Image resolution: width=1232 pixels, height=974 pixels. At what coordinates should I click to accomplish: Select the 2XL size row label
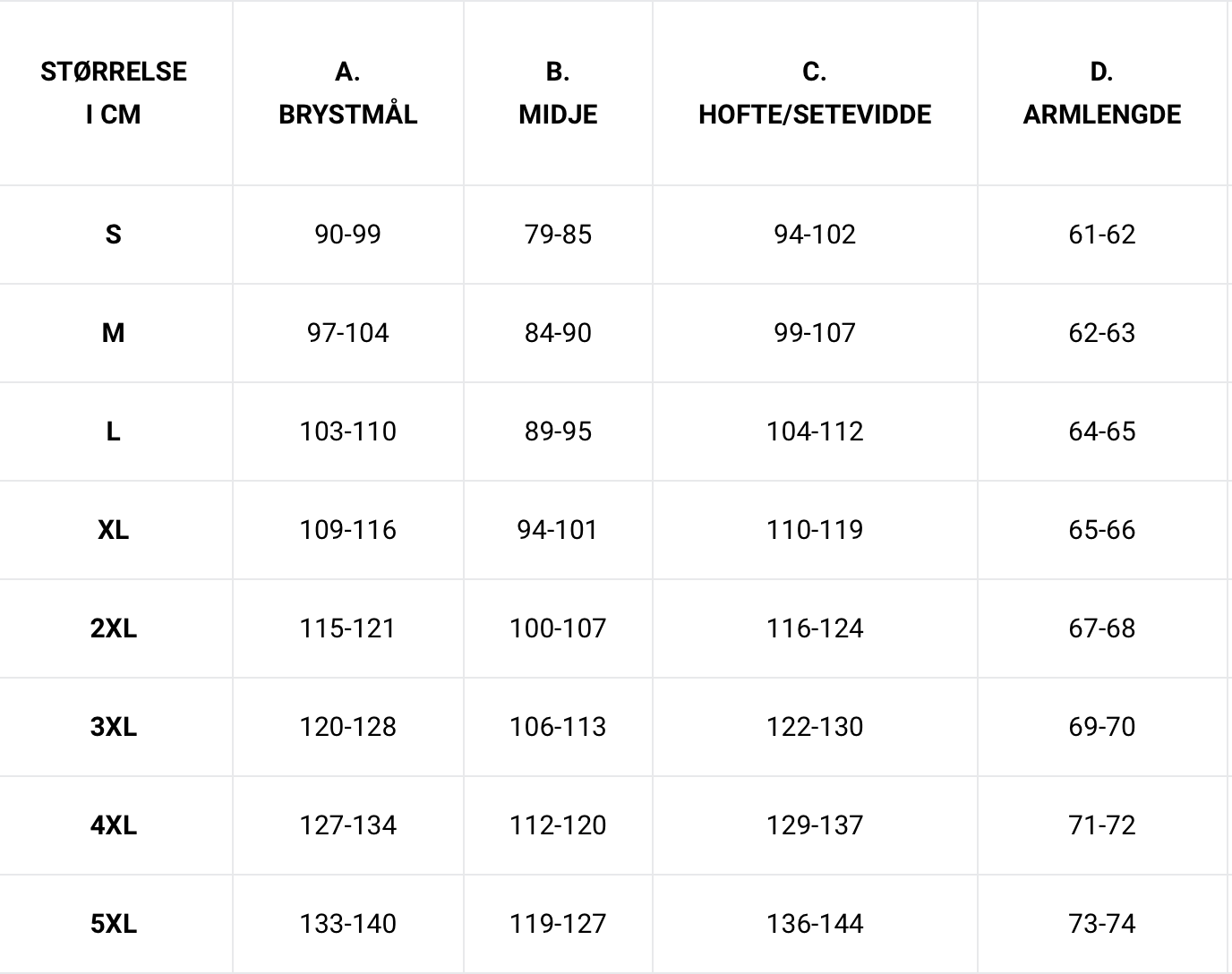[114, 628]
